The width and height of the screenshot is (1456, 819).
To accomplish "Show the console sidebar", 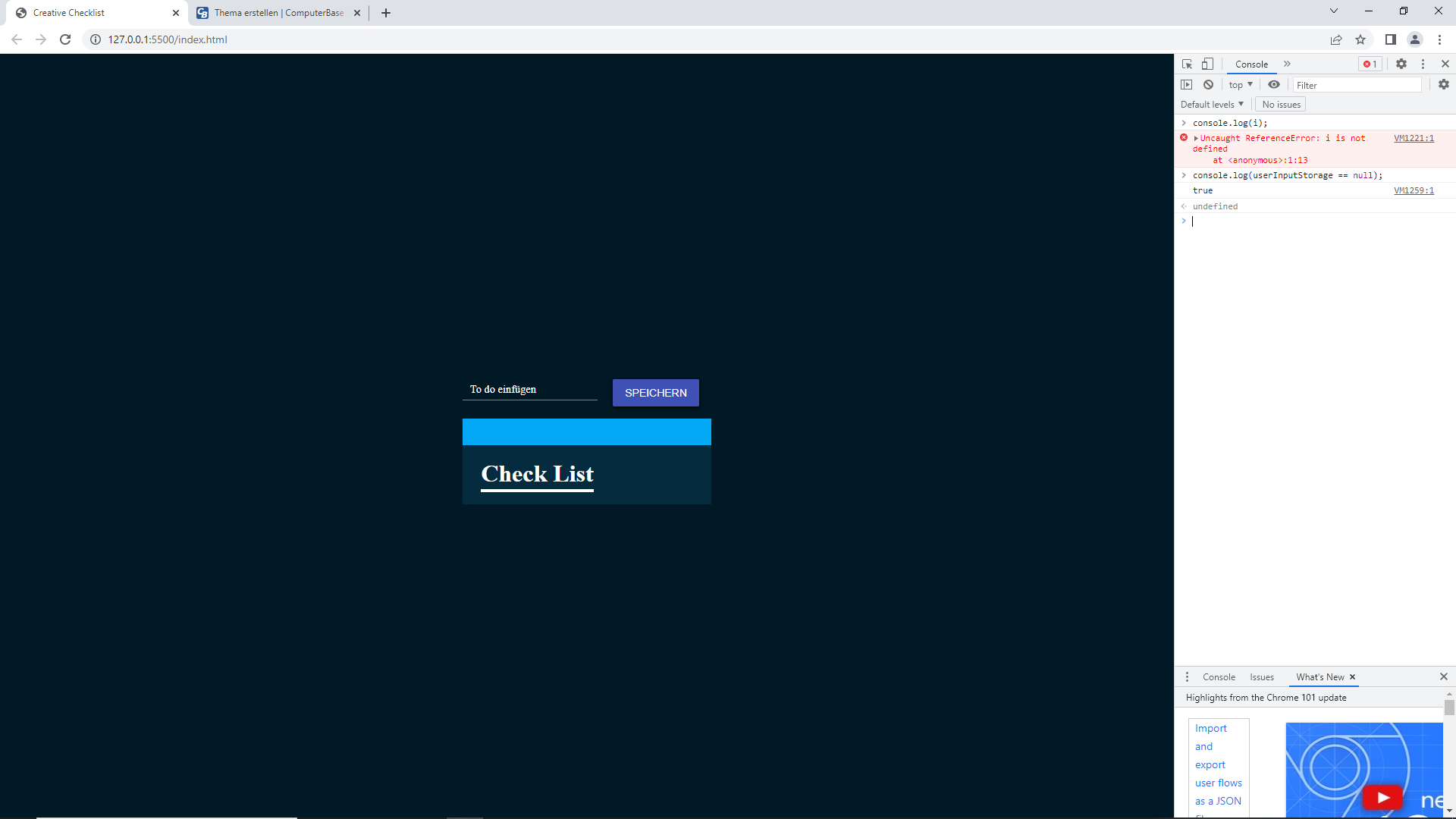I will [1187, 85].
